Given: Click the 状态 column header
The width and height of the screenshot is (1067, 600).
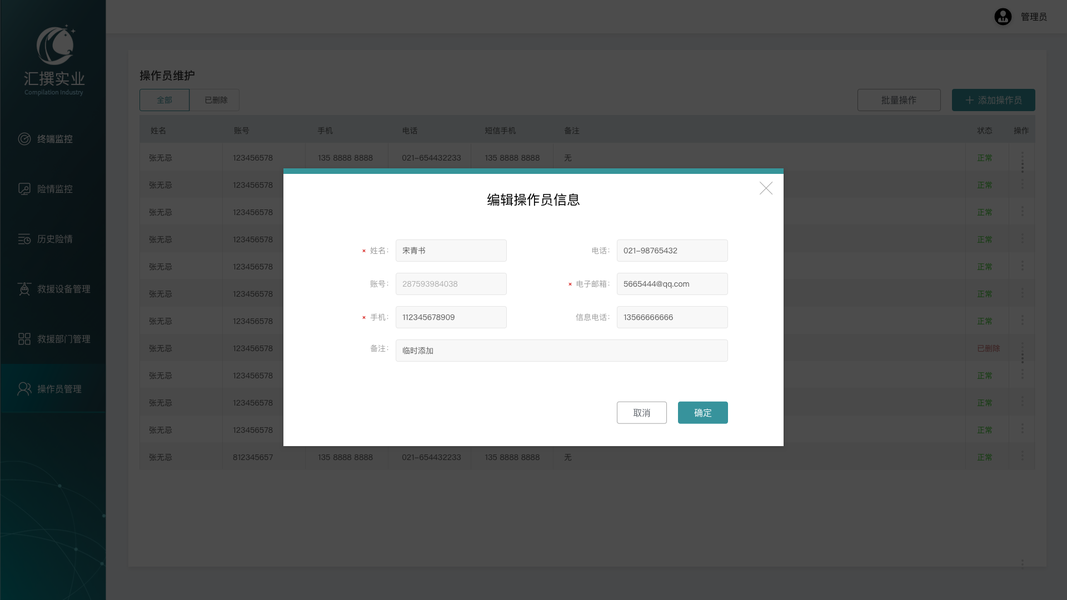Looking at the screenshot, I should [x=985, y=131].
